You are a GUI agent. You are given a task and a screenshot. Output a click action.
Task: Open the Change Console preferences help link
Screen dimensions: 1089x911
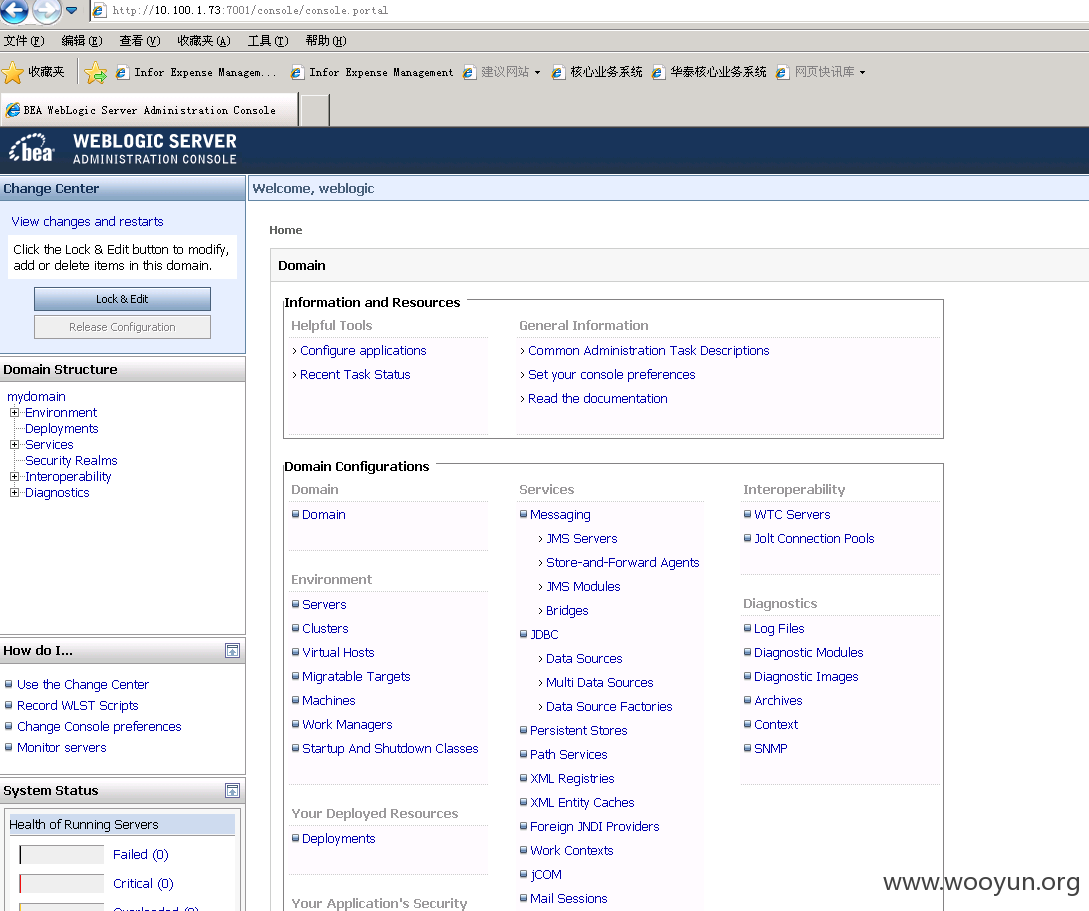click(99, 726)
